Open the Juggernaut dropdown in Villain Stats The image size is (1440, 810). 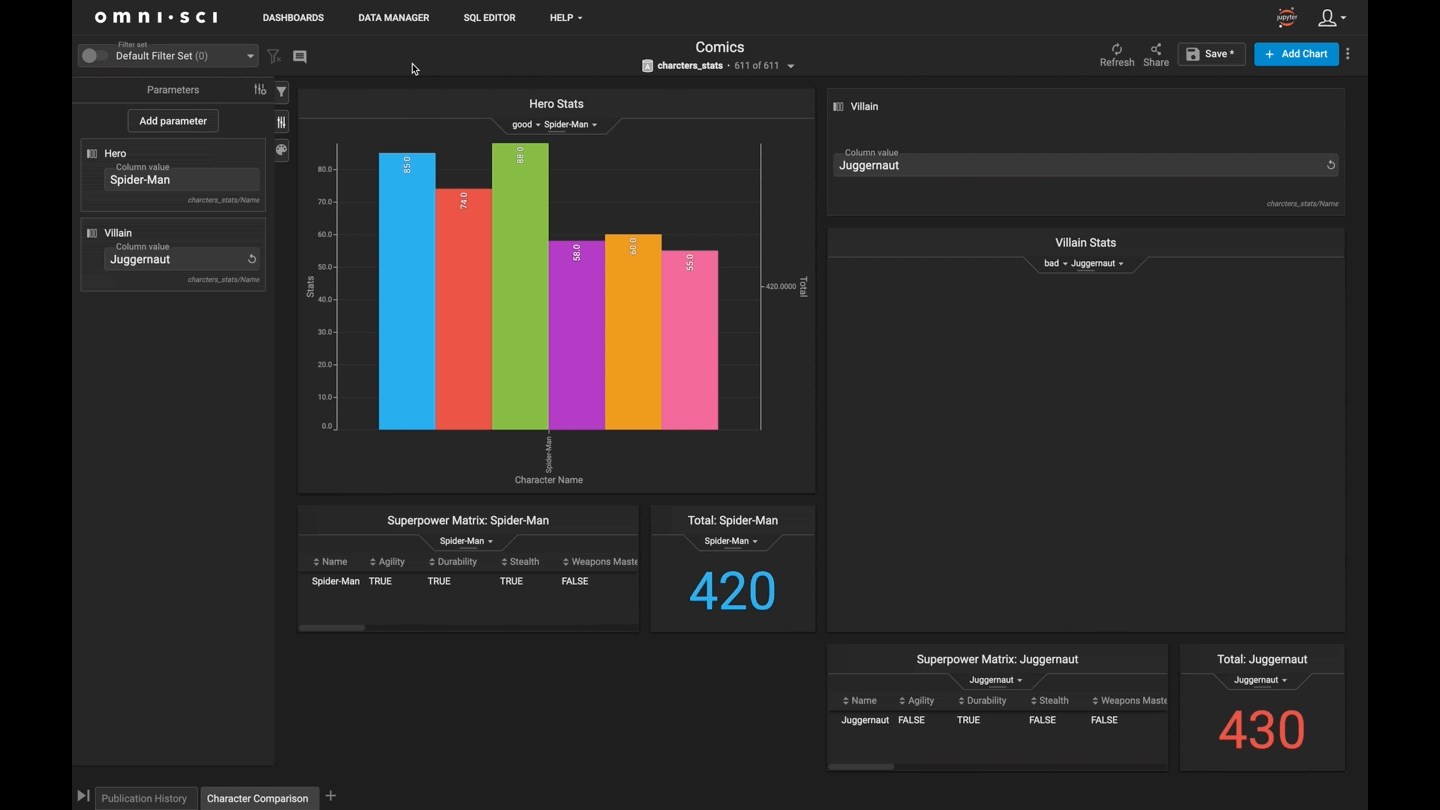click(1097, 264)
